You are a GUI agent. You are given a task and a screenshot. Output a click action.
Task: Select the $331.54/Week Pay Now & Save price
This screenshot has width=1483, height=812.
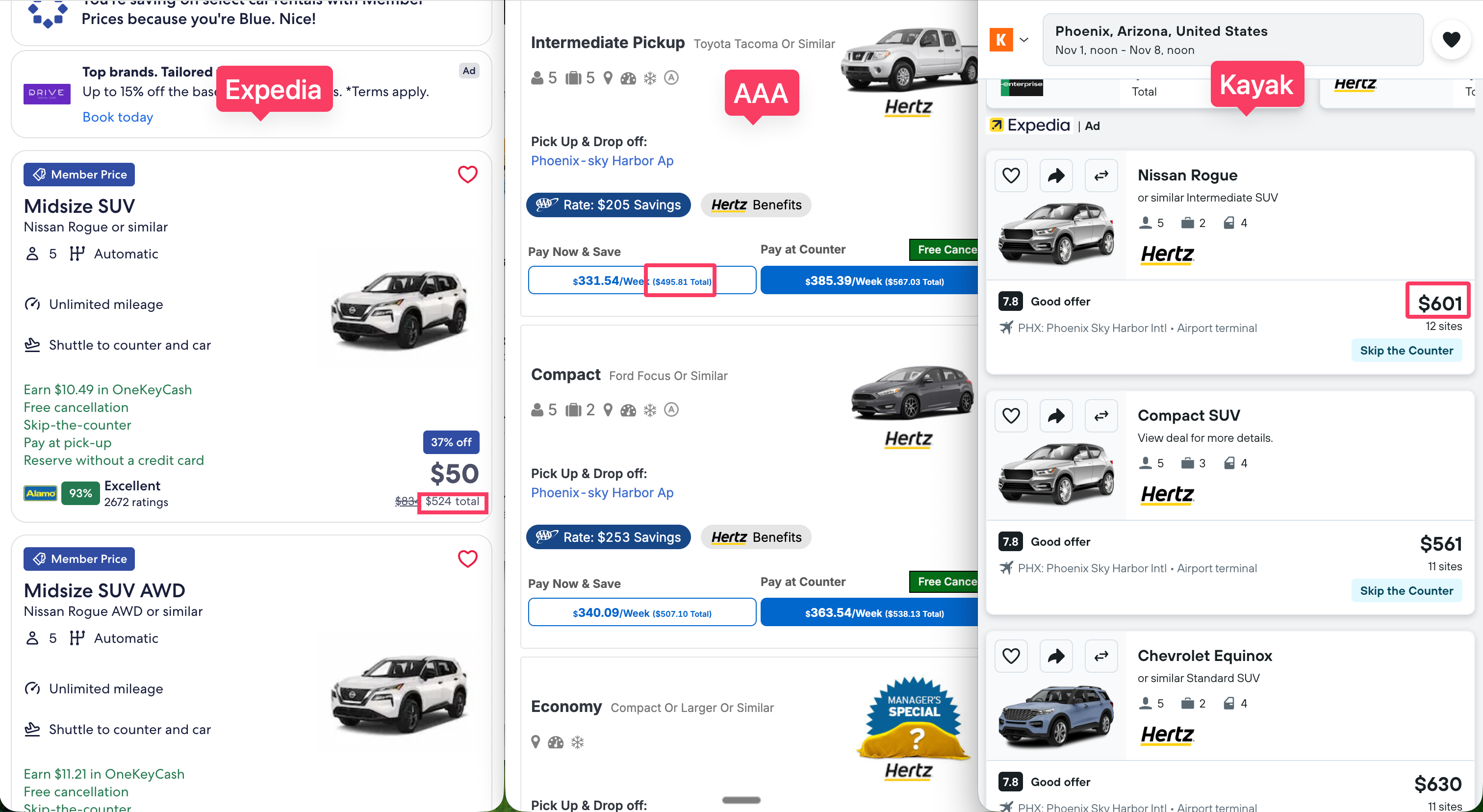[597, 281]
